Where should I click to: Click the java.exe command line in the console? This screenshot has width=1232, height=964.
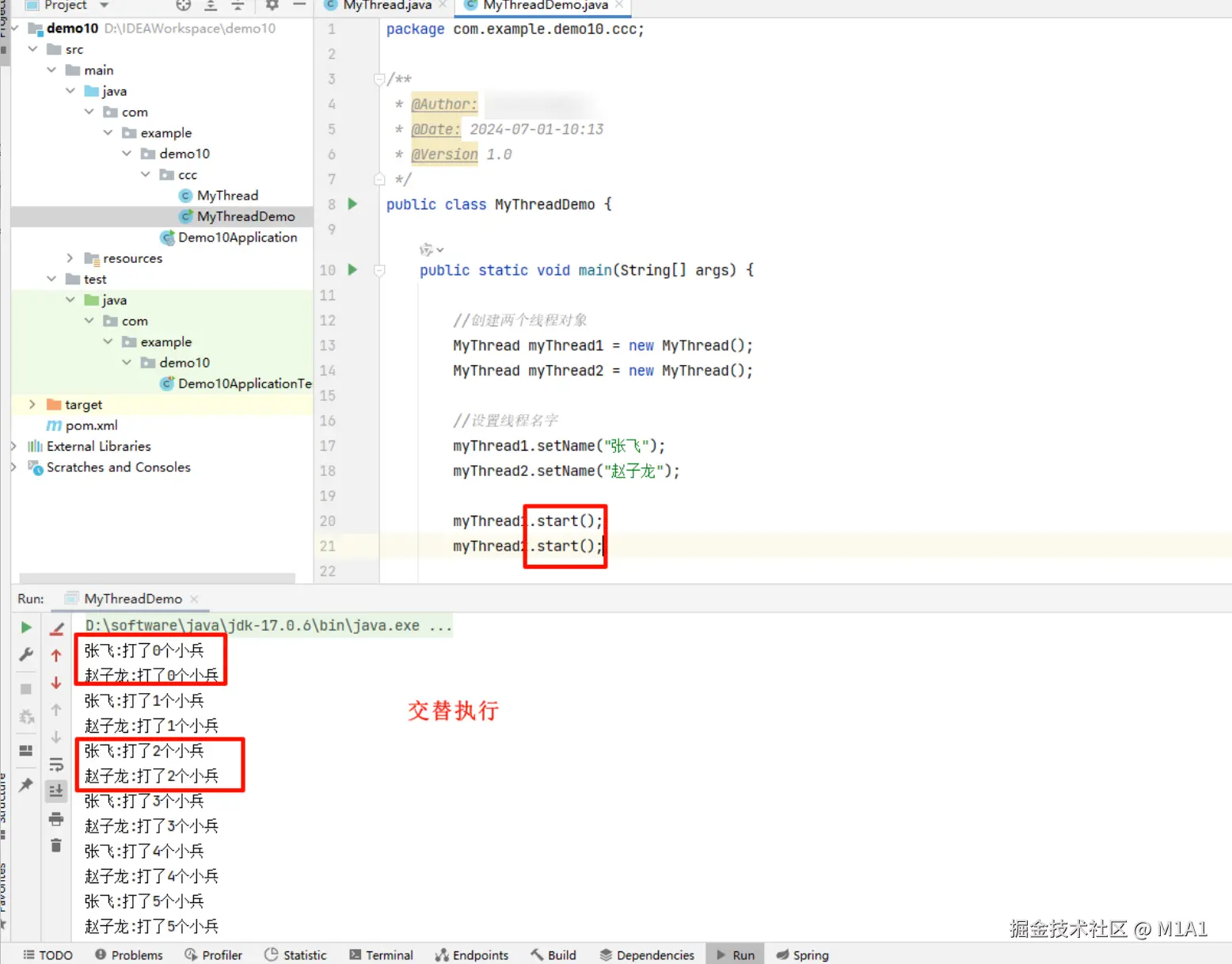pos(268,625)
